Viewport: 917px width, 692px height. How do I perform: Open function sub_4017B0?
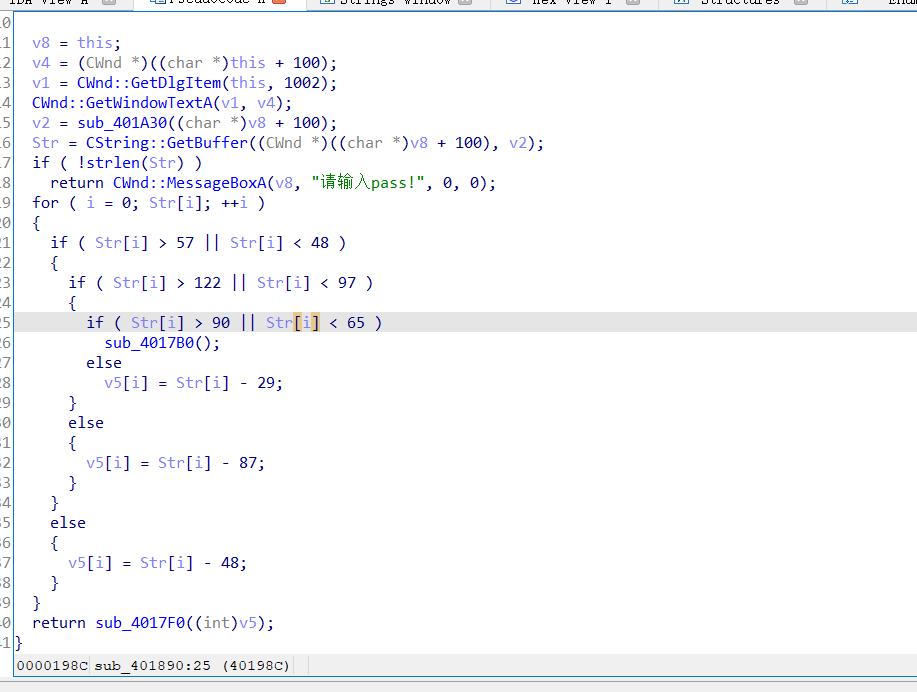coord(149,343)
